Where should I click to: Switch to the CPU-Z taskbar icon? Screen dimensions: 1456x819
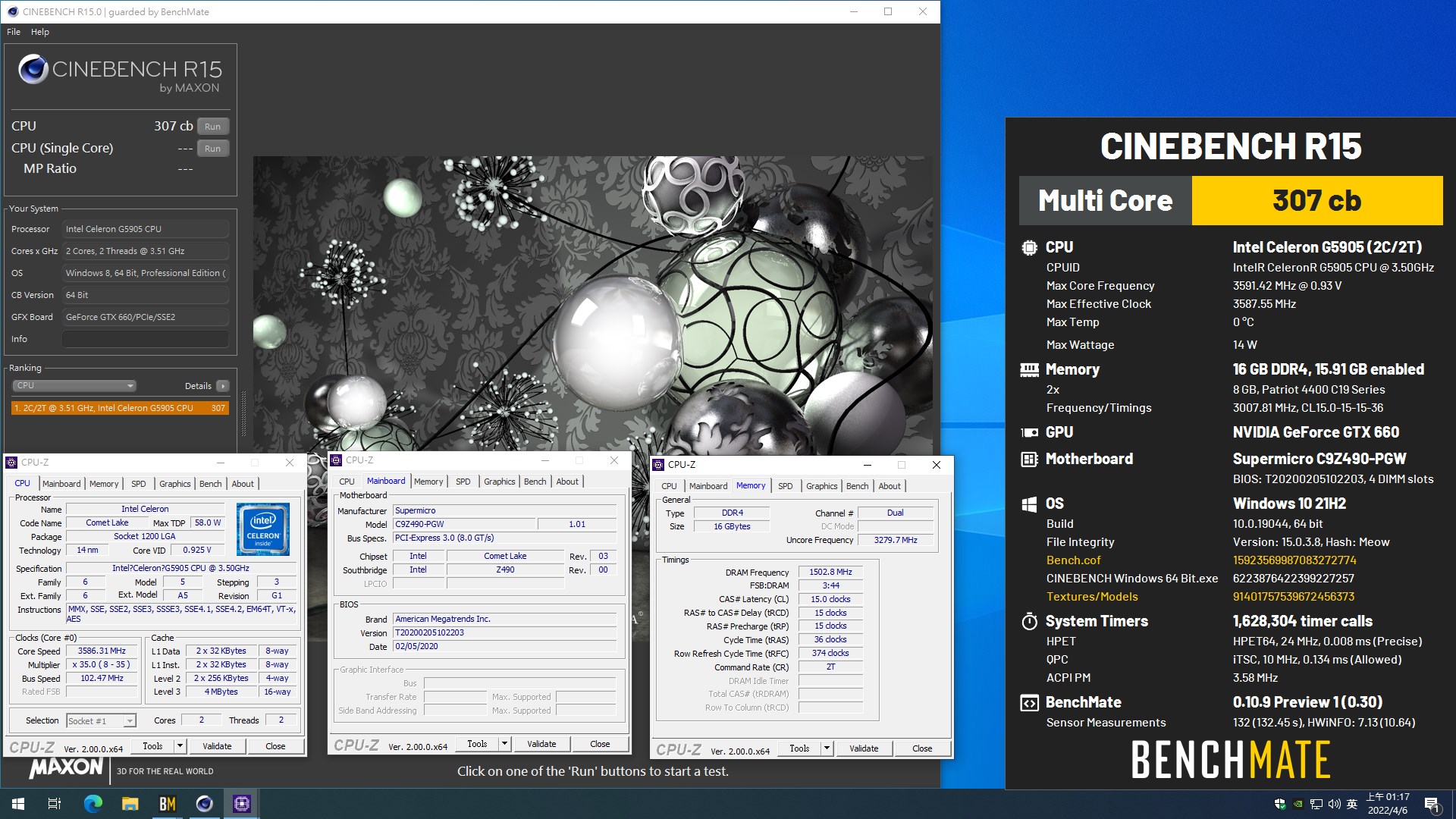coord(242,804)
